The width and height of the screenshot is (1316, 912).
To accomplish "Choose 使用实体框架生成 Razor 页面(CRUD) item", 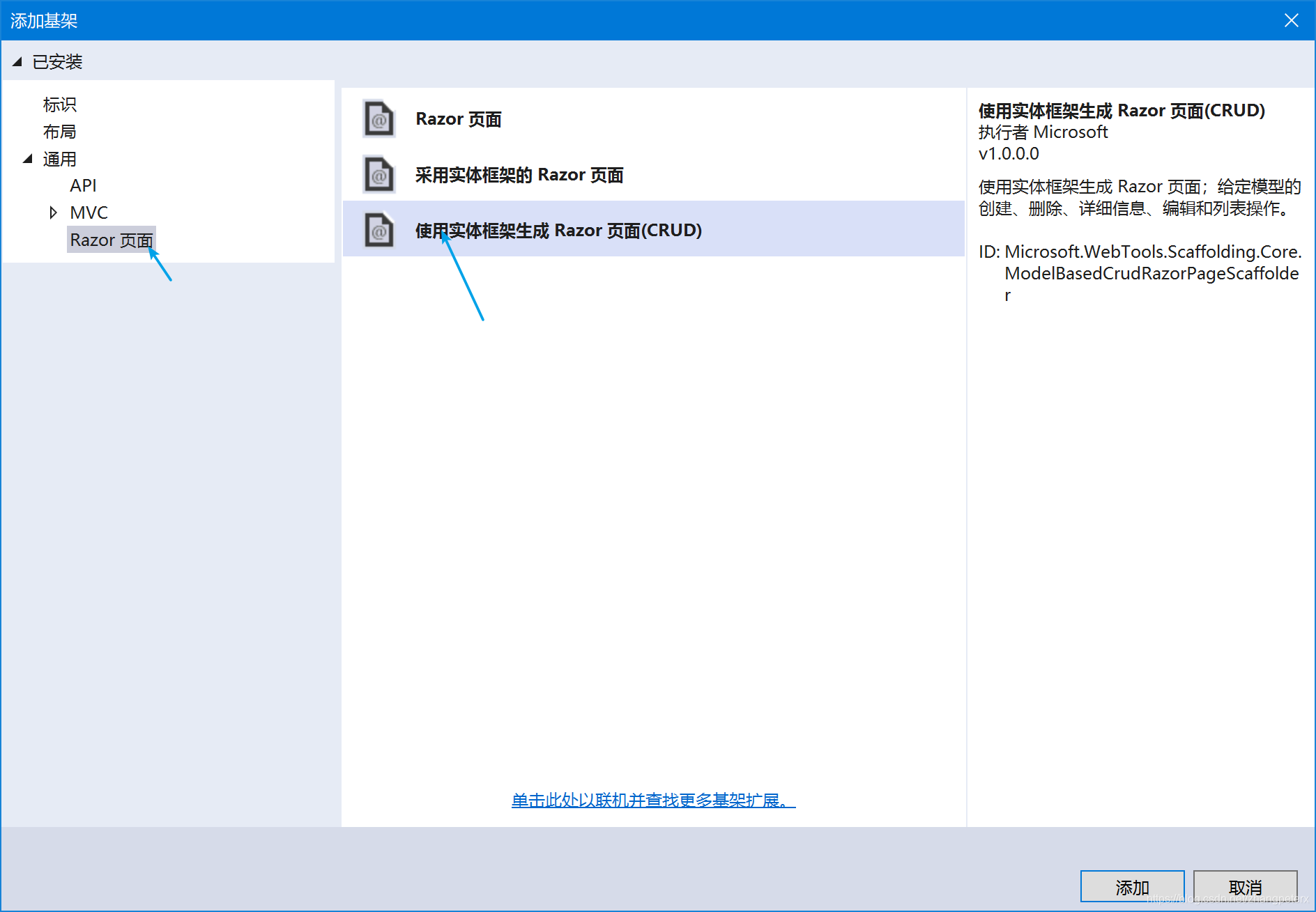I will click(654, 229).
